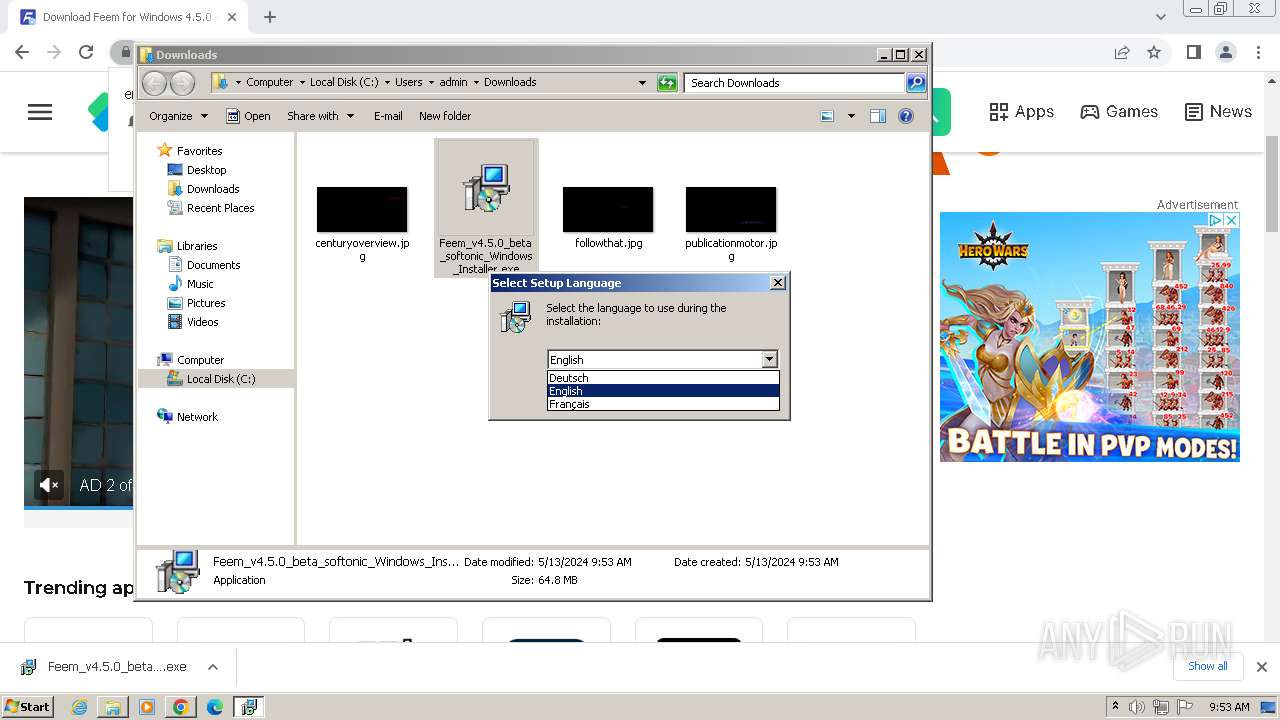Select Deutsch from the language list

tap(663, 378)
